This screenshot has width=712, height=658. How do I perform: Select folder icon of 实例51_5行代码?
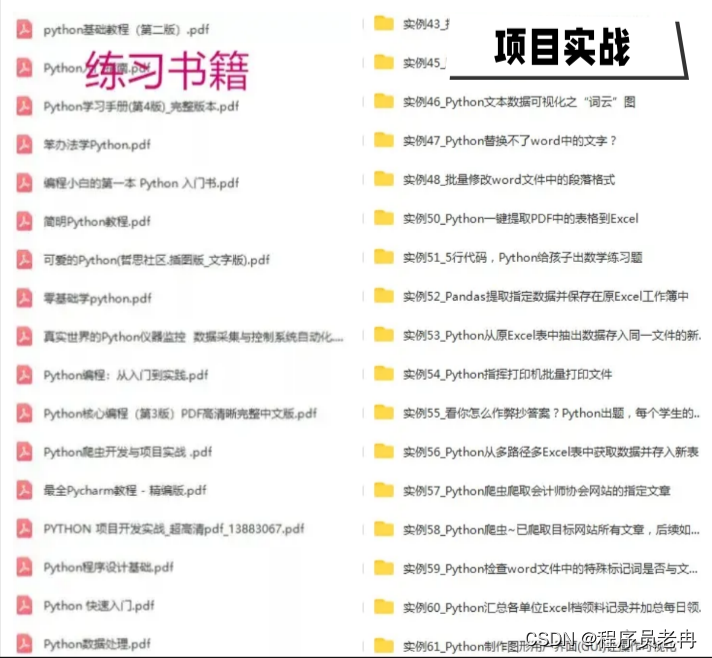(x=384, y=257)
